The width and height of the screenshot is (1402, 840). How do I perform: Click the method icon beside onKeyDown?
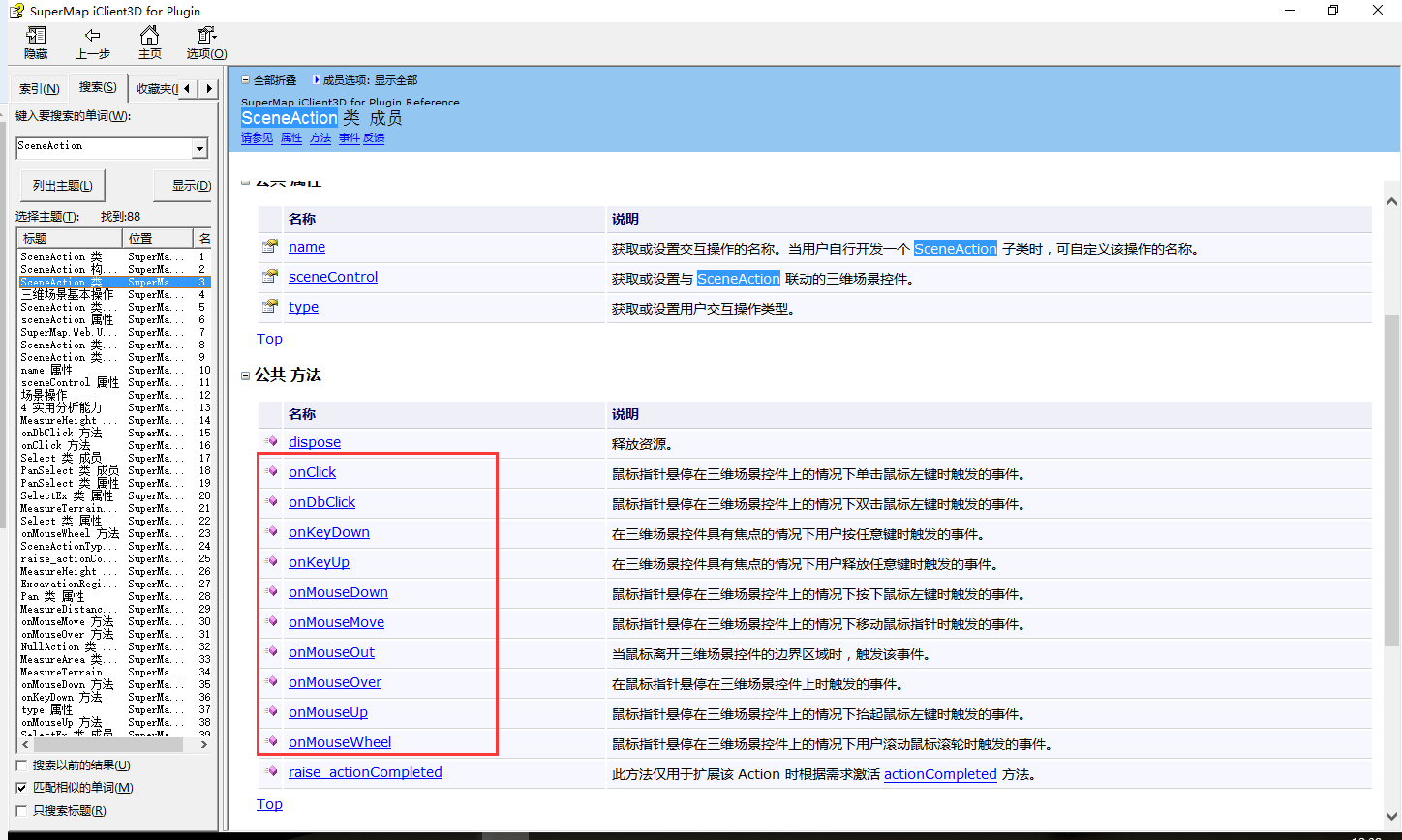(x=271, y=532)
